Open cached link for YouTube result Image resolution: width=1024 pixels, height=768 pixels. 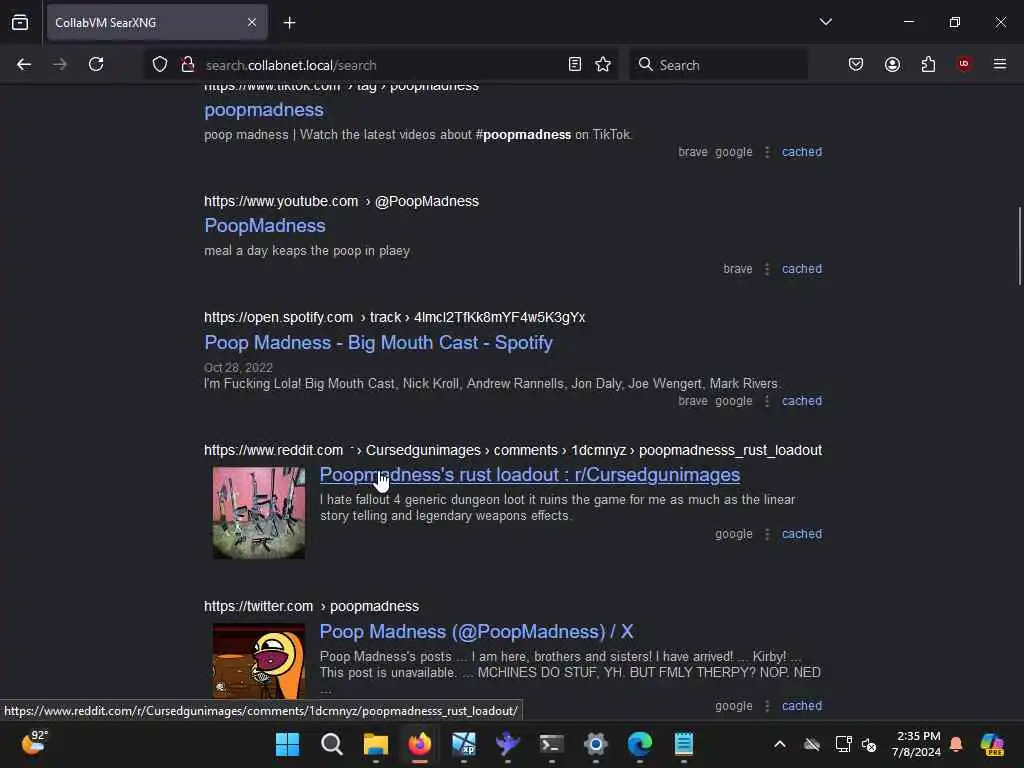click(x=802, y=268)
